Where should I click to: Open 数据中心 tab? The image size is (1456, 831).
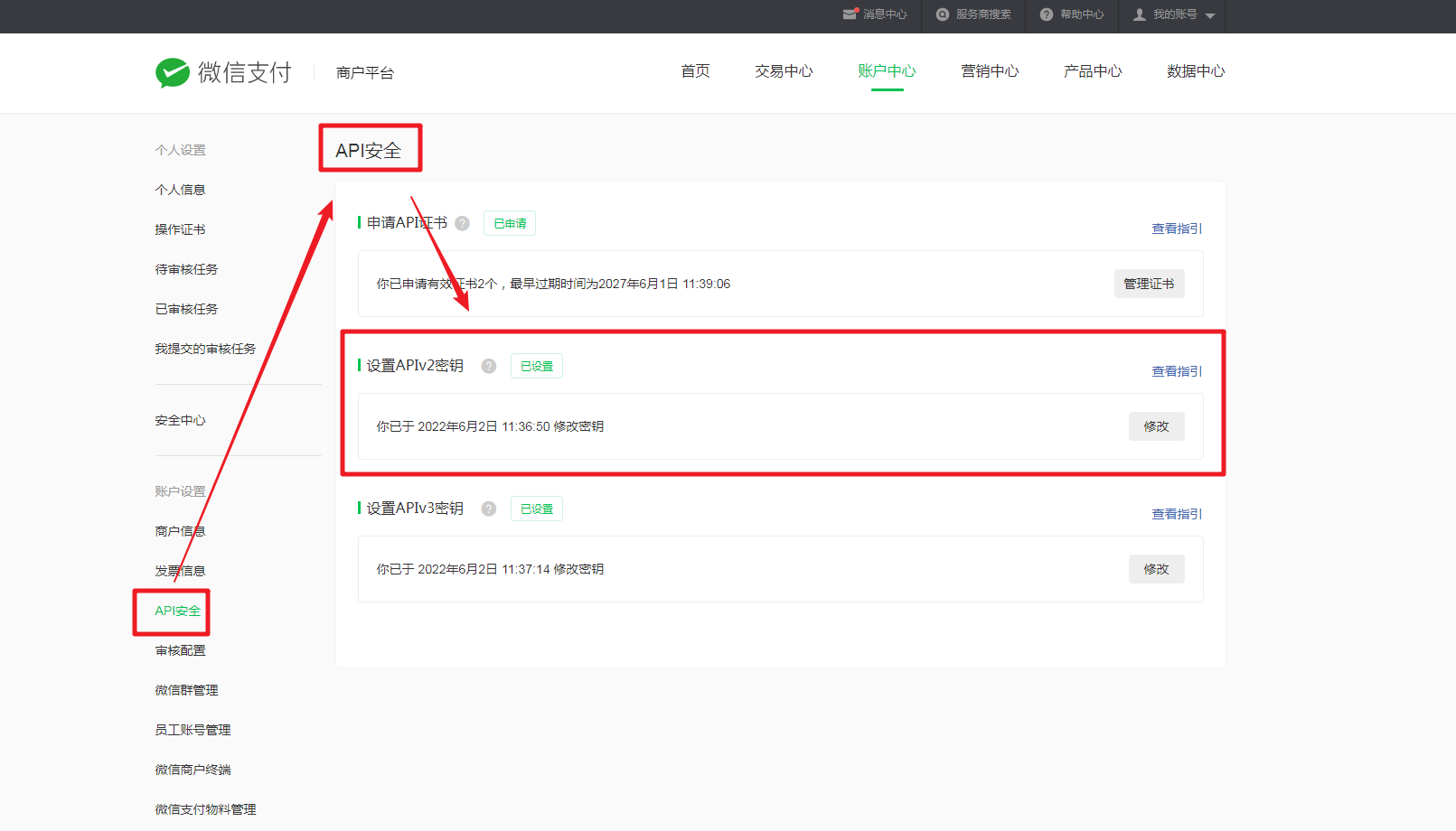pos(1196,71)
